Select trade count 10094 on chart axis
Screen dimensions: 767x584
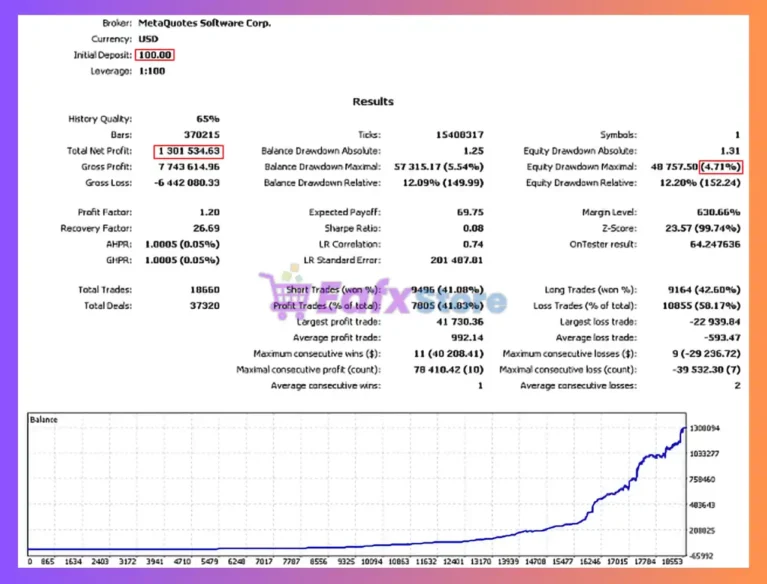click(x=372, y=562)
